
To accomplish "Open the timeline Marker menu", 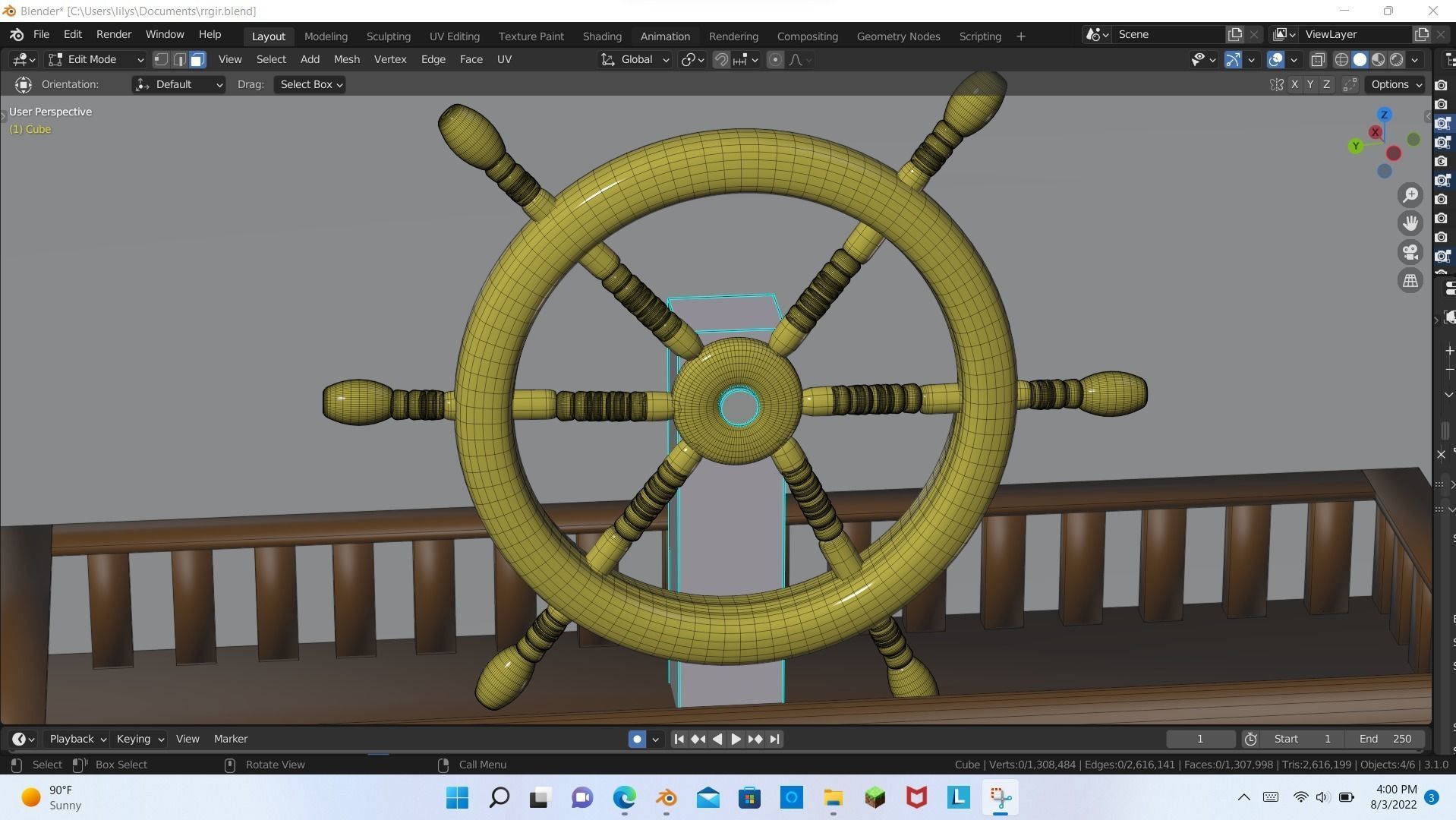I will point(231,739).
